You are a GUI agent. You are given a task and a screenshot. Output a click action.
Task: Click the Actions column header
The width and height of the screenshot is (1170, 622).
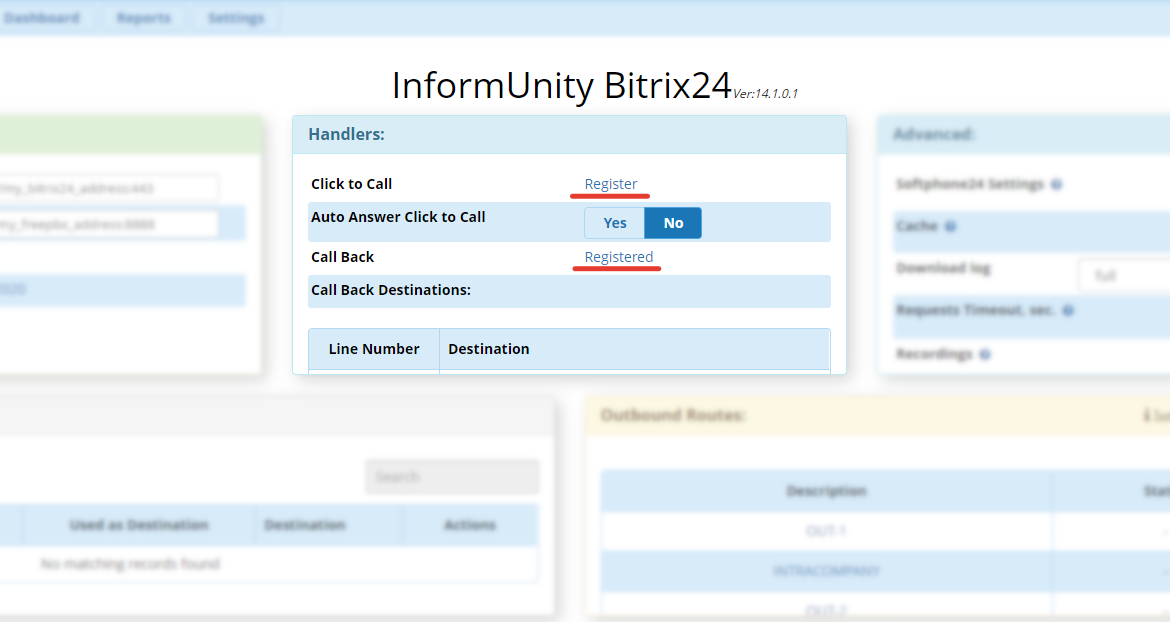(x=470, y=525)
